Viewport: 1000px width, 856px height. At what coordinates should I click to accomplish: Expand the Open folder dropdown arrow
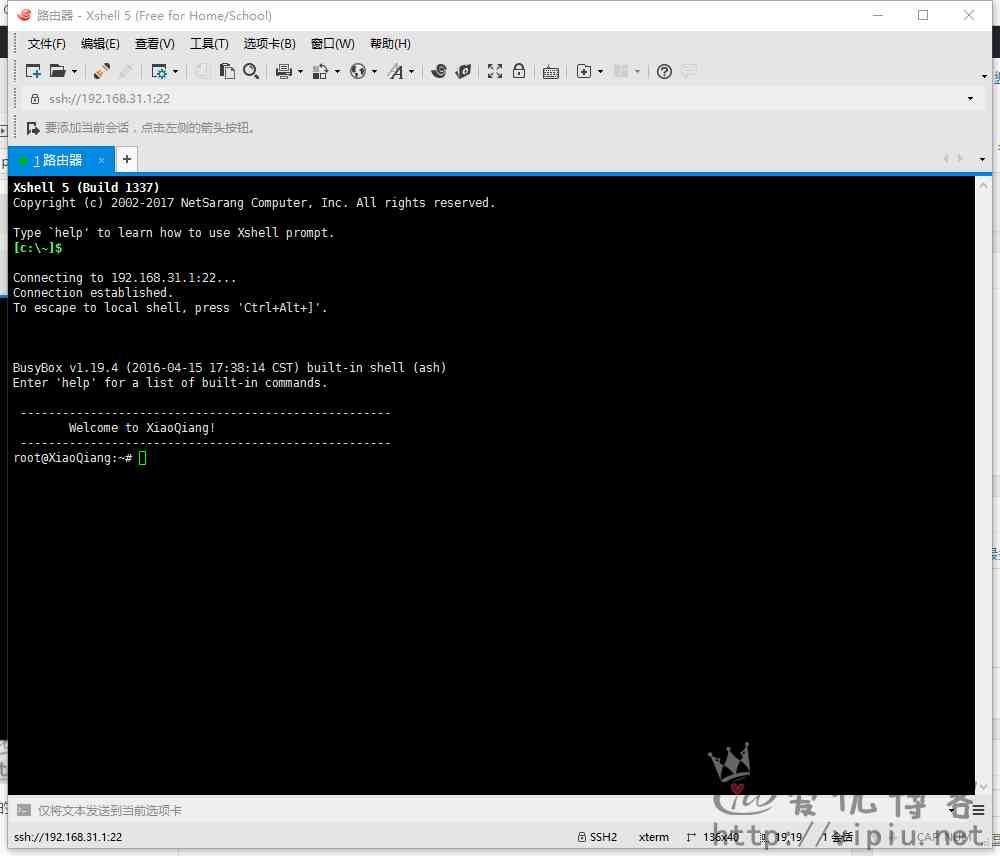point(74,71)
